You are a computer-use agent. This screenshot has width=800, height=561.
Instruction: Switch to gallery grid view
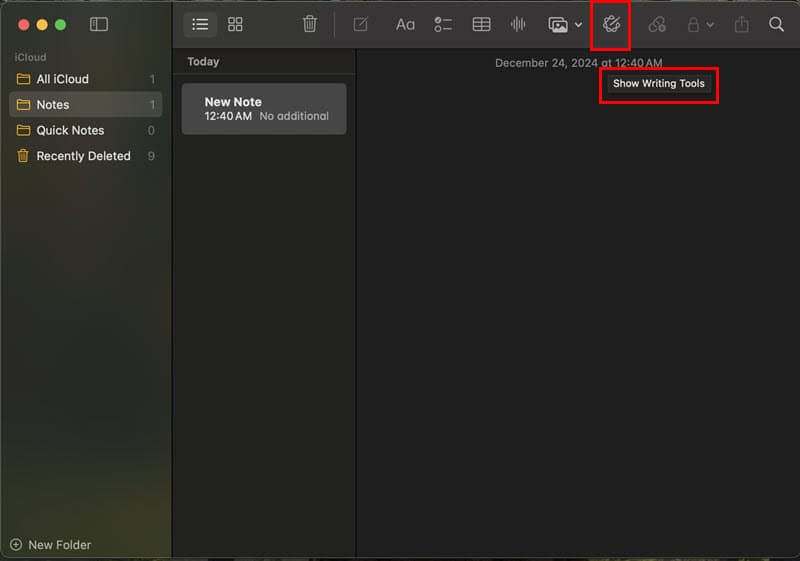pos(235,24)
